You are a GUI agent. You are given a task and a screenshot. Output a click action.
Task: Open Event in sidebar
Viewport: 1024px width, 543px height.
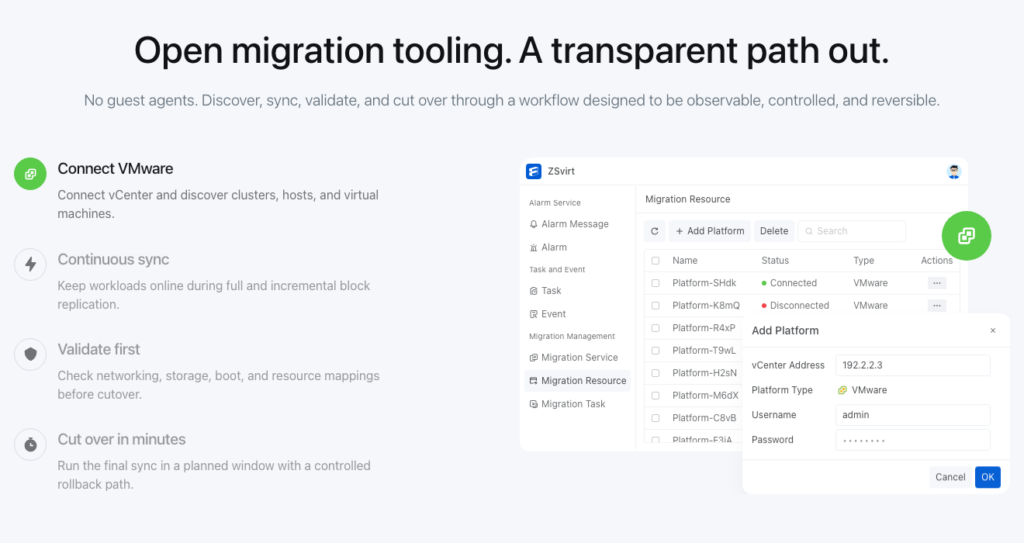tap(553, 314)
